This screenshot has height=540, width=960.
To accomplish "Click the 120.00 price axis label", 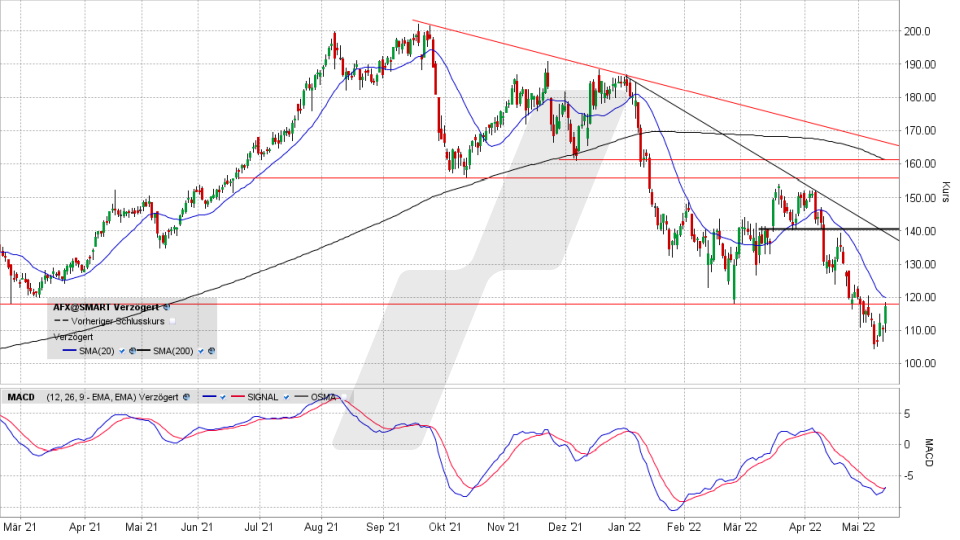I will pyautogui.click(x=920, y=297).
